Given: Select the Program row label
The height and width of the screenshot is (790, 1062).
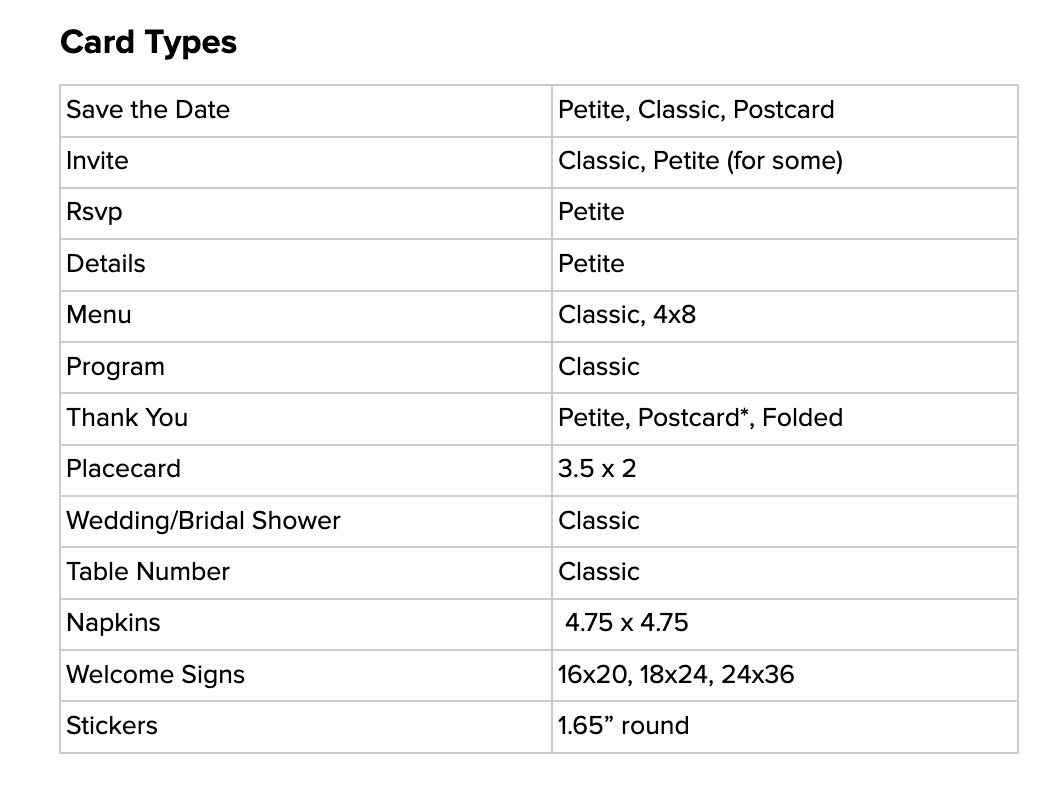Looking at the screenshot, I should [115, 367].
